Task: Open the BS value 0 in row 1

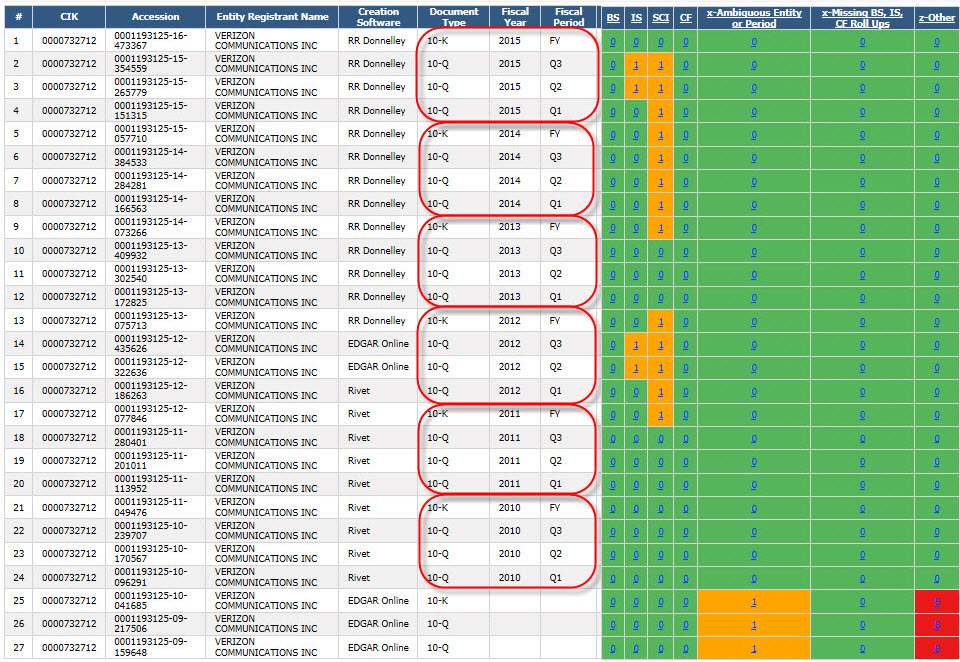Action: (613, 42)
